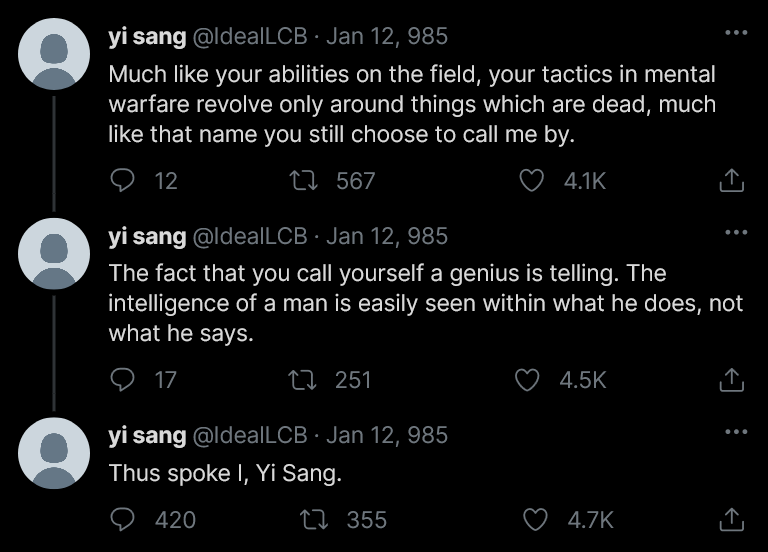The width and height of the screenshot is (768, 552).
Task: Click the @IdealLCB handle on the last tweet
Action: (x=249, y=436)
